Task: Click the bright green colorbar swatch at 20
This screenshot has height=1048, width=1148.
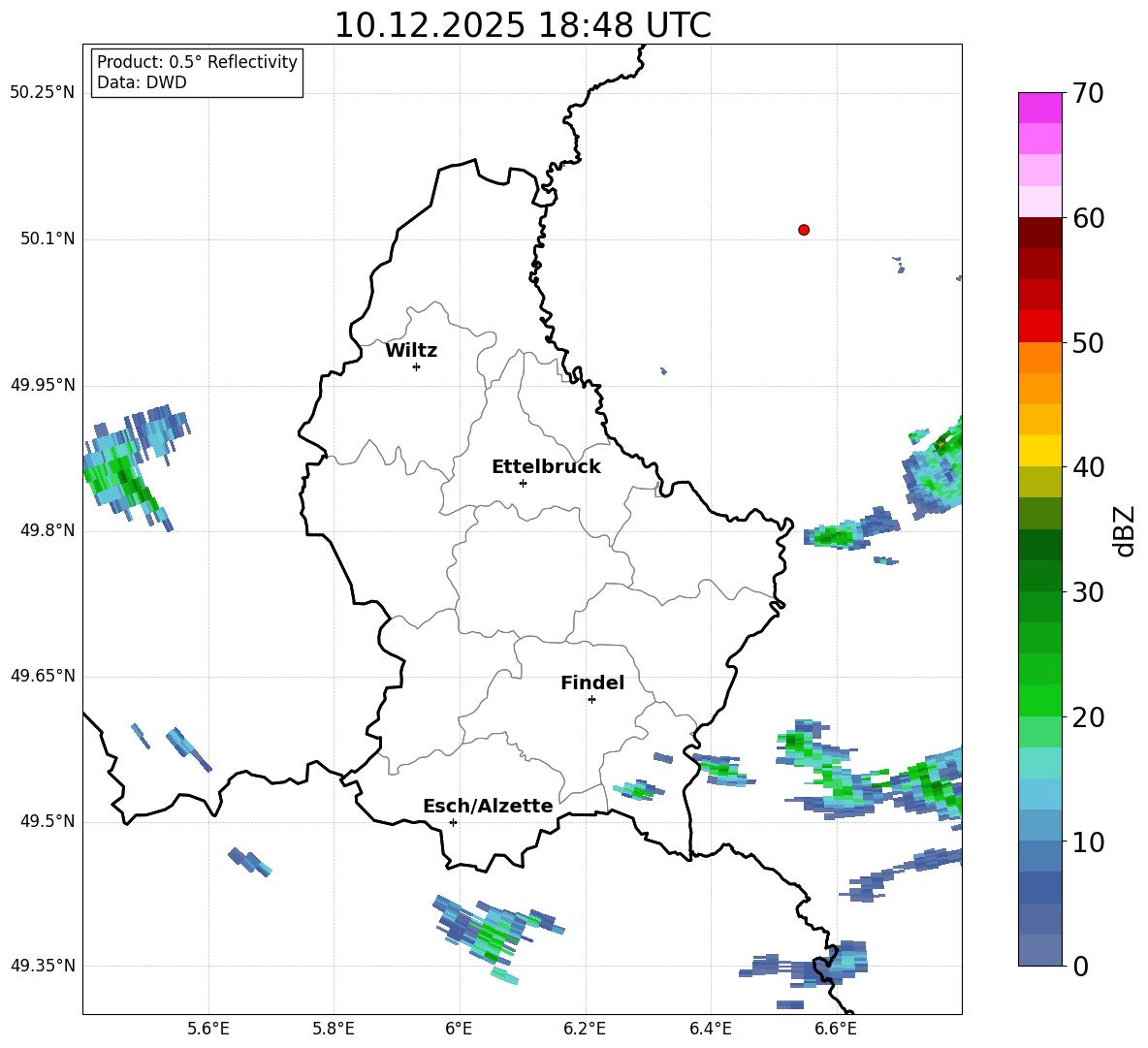Action: (x=1039, y=701)
